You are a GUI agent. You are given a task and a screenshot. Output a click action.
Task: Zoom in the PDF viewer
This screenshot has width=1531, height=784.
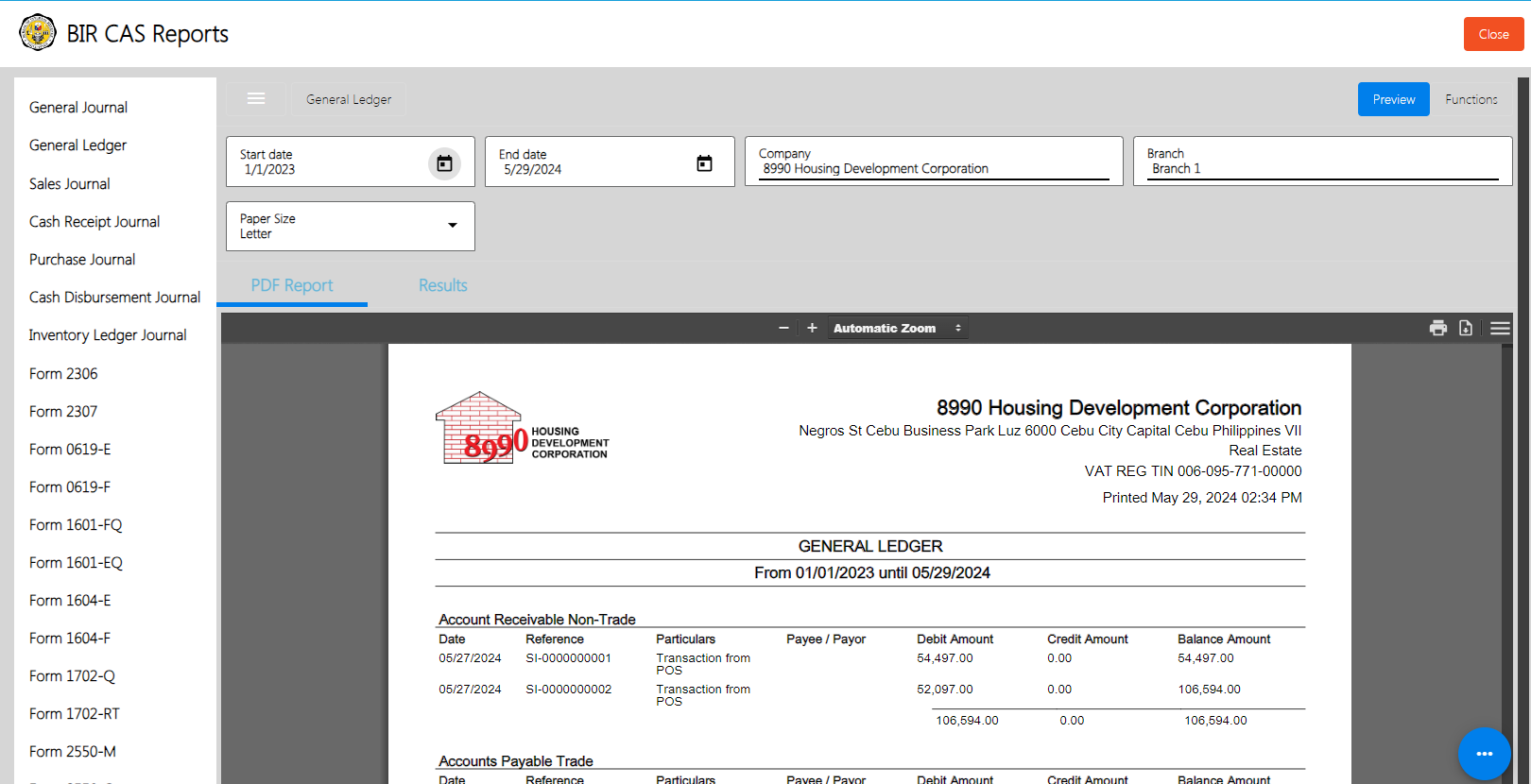812,328
